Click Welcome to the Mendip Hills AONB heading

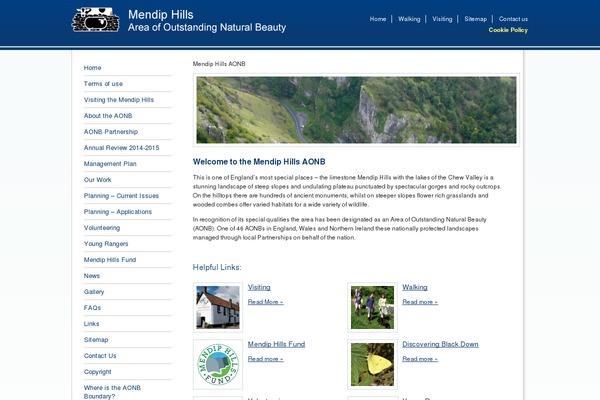click(259, 162)
